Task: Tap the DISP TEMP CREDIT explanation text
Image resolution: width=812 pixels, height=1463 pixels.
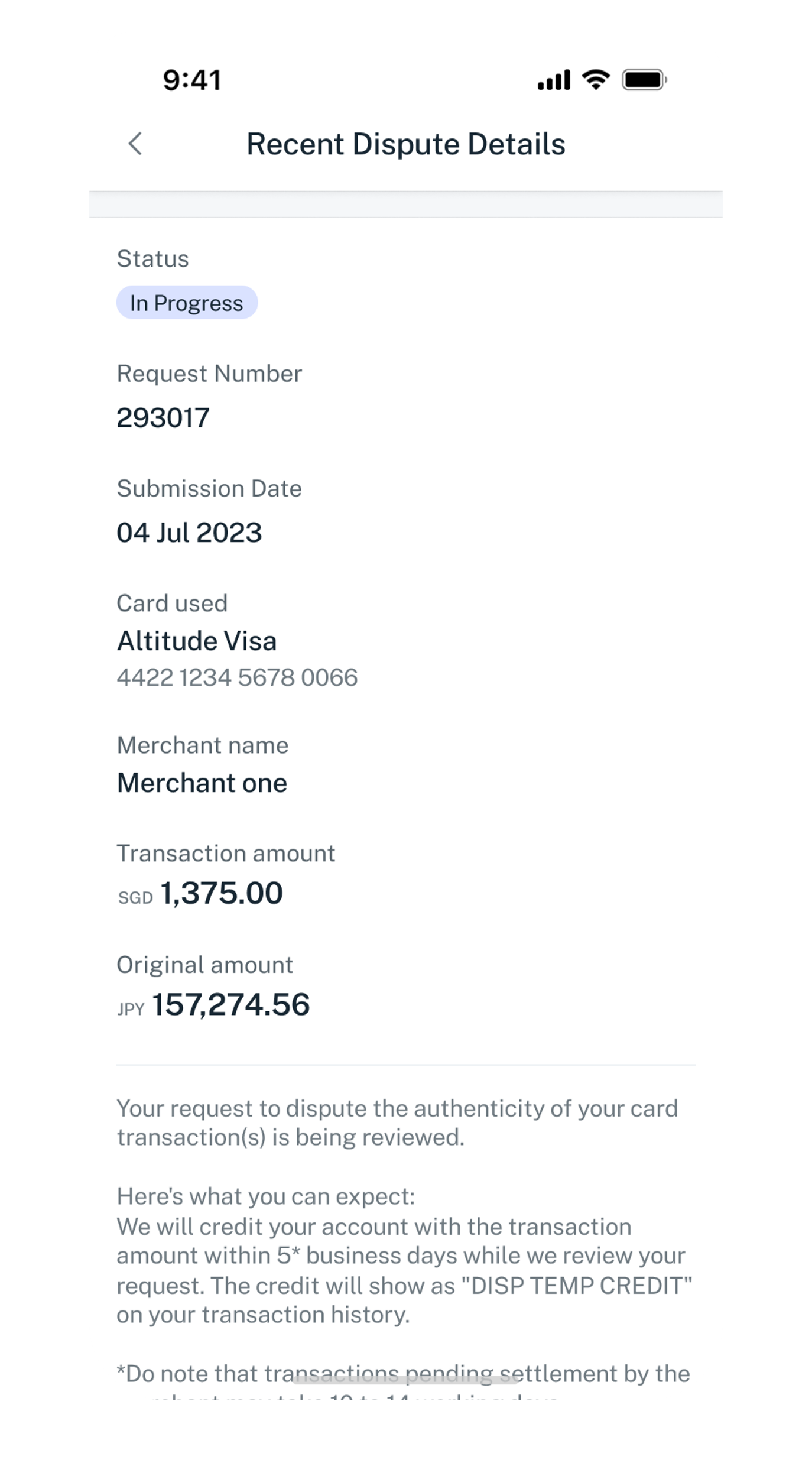Action: coord(404,1270)
